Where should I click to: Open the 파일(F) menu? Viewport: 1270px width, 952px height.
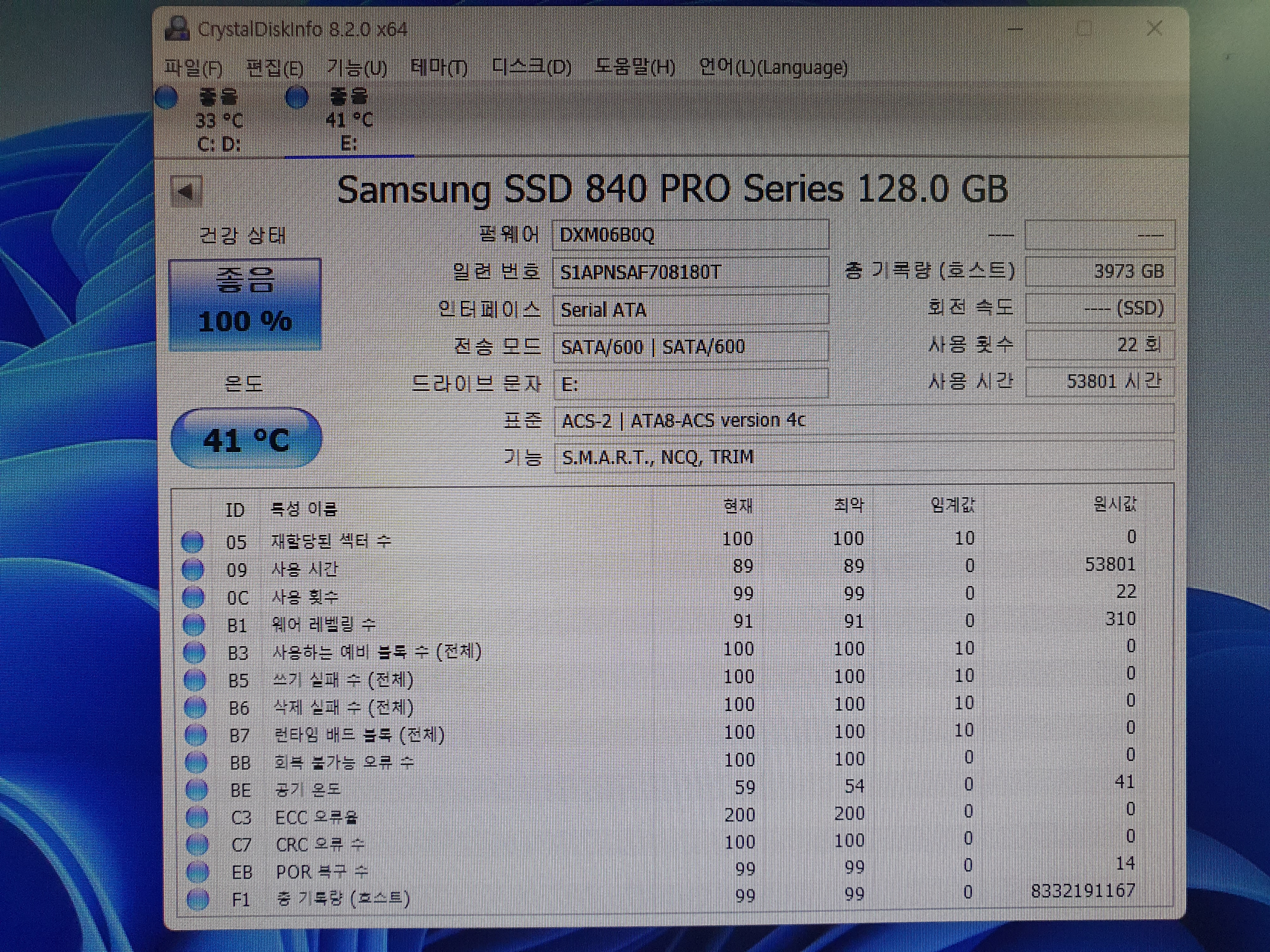tap(193, 68)
